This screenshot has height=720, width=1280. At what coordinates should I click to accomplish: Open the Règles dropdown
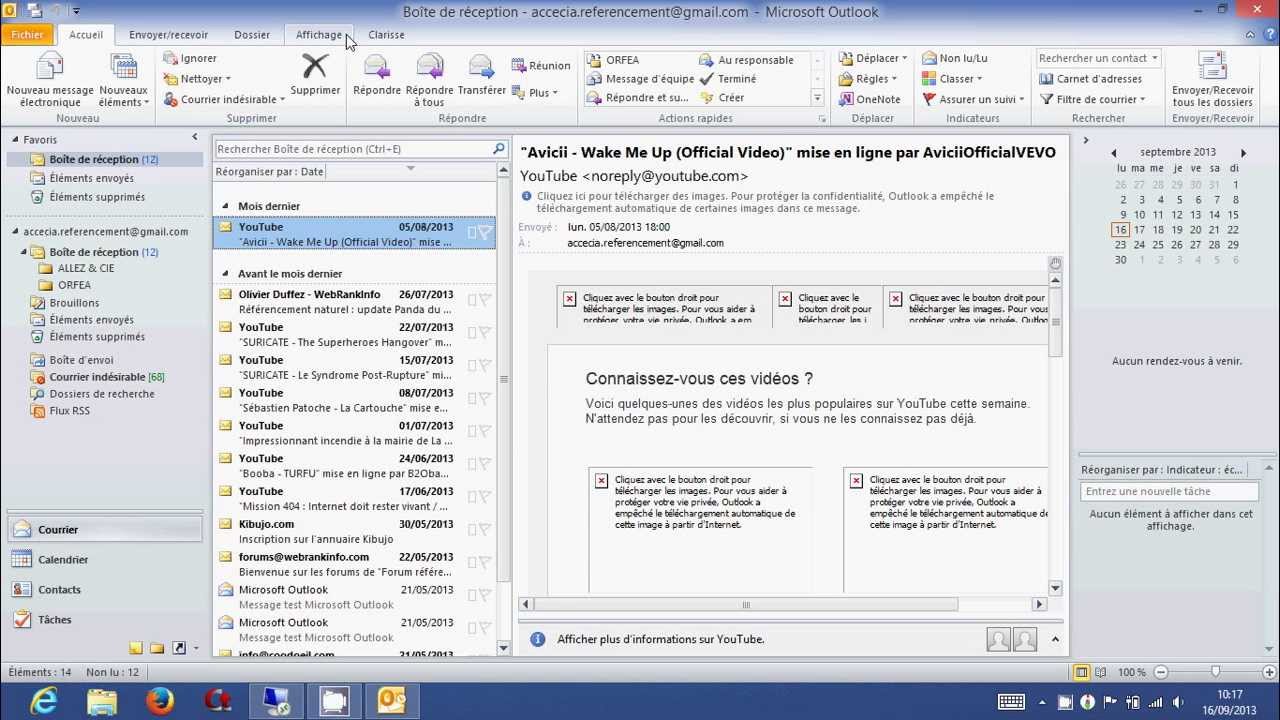(x=868, y=79)
